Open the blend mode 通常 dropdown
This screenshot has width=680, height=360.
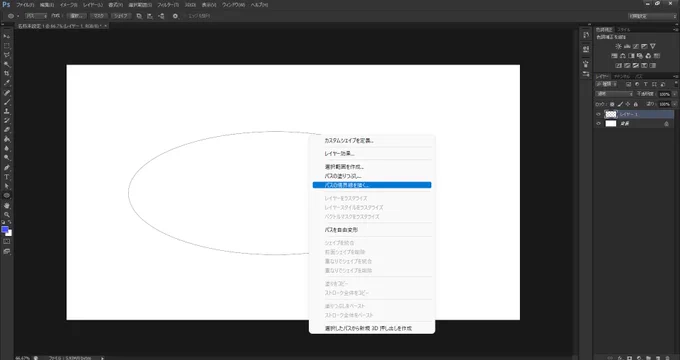(614, 94)
